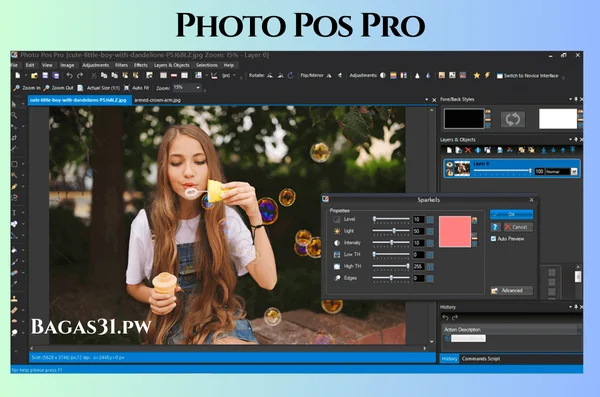Viewport: 600px width, 397px height.
Task: Select the Text tool in left toolbox
Action: click(14, 212)
